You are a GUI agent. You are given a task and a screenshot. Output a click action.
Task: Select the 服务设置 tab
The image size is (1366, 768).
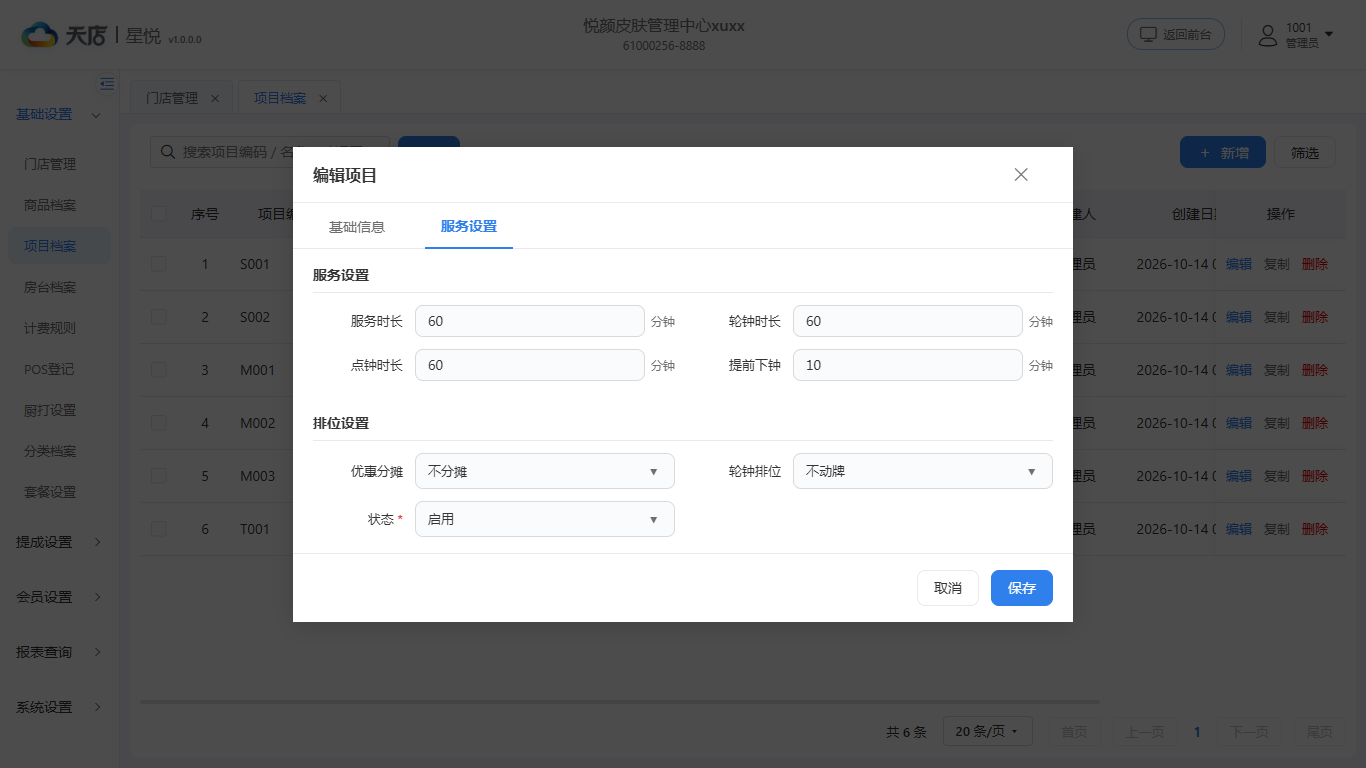pos(469,227)
